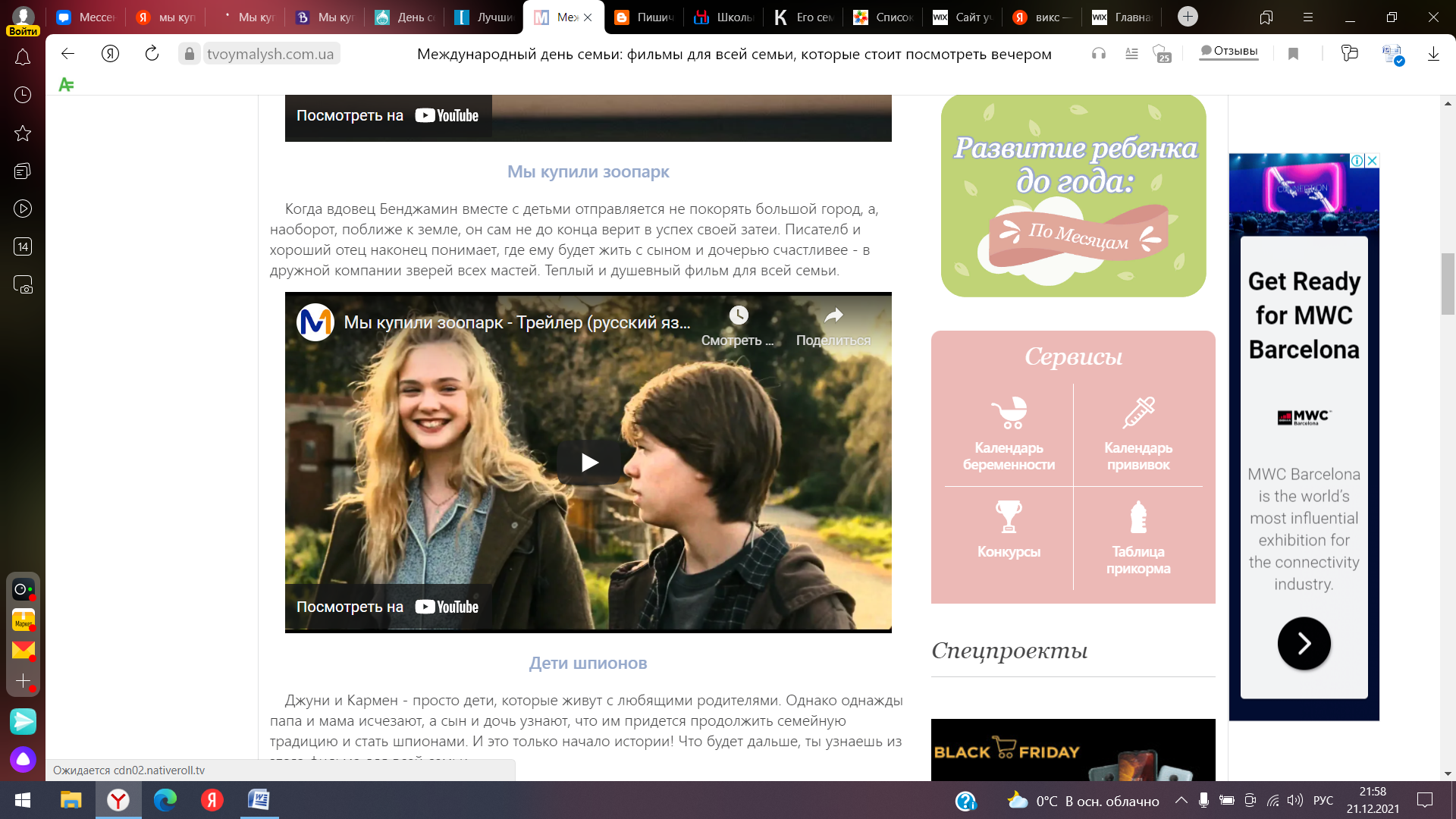This screenshot has width=1456, height=819.
Task: Reload the page
Action: point(152,53)
